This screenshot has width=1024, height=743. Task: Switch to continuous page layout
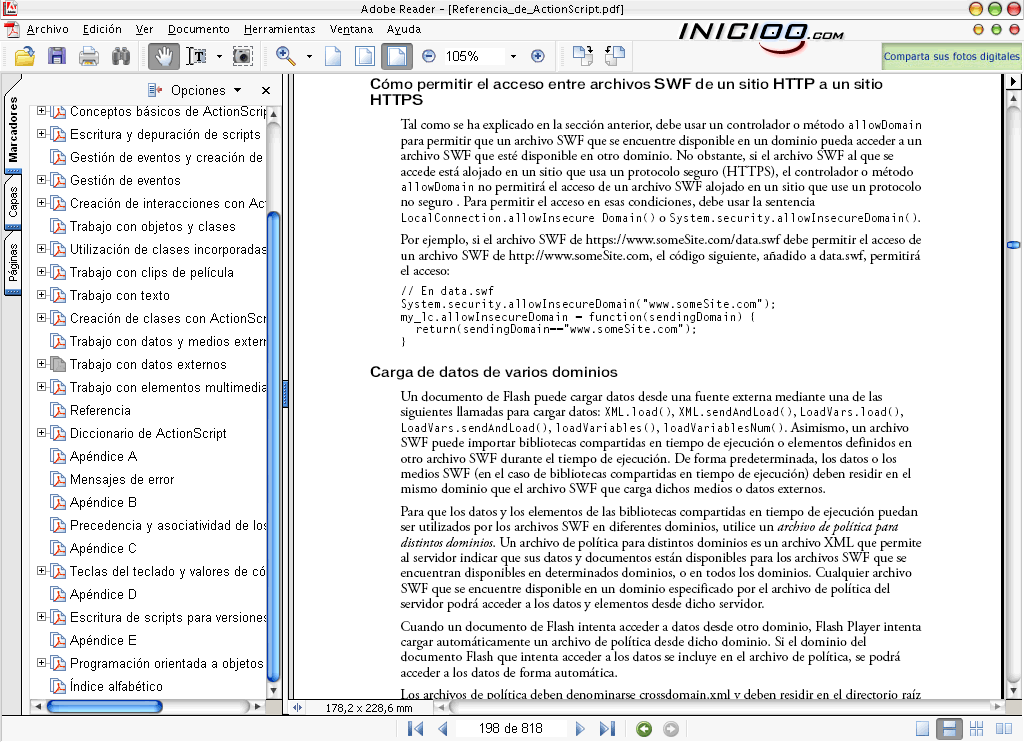click(x=949, y=729)
